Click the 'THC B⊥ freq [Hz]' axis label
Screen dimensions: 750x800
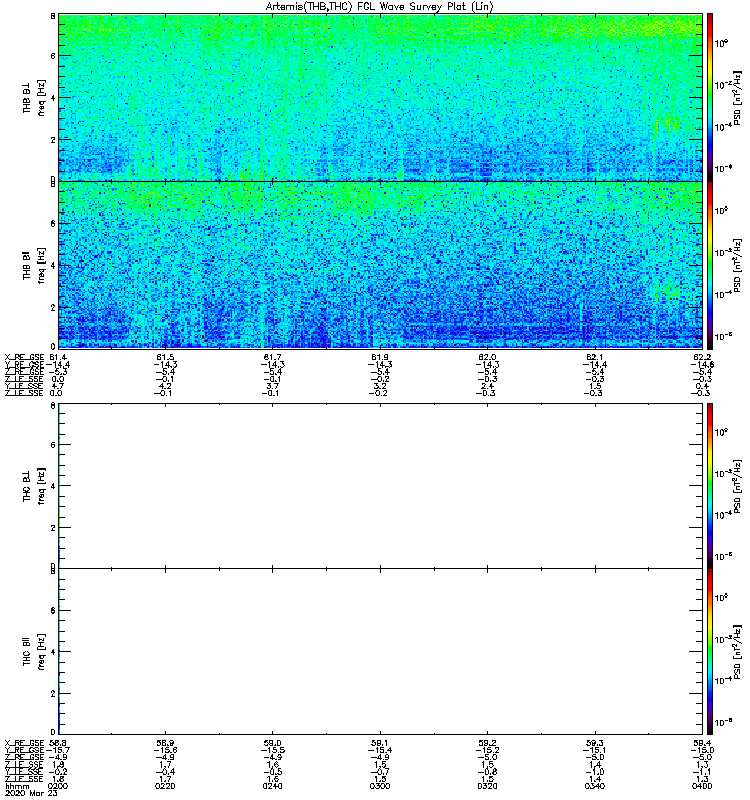point(34,486)
